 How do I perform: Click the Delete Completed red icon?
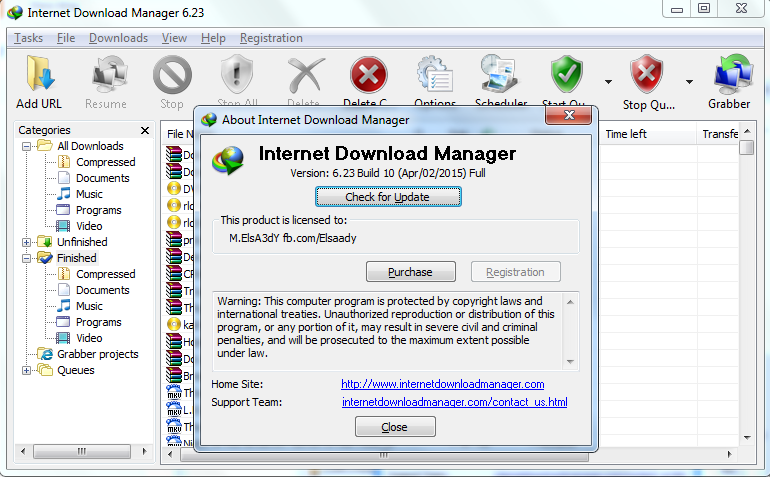(x=369, y=75)
